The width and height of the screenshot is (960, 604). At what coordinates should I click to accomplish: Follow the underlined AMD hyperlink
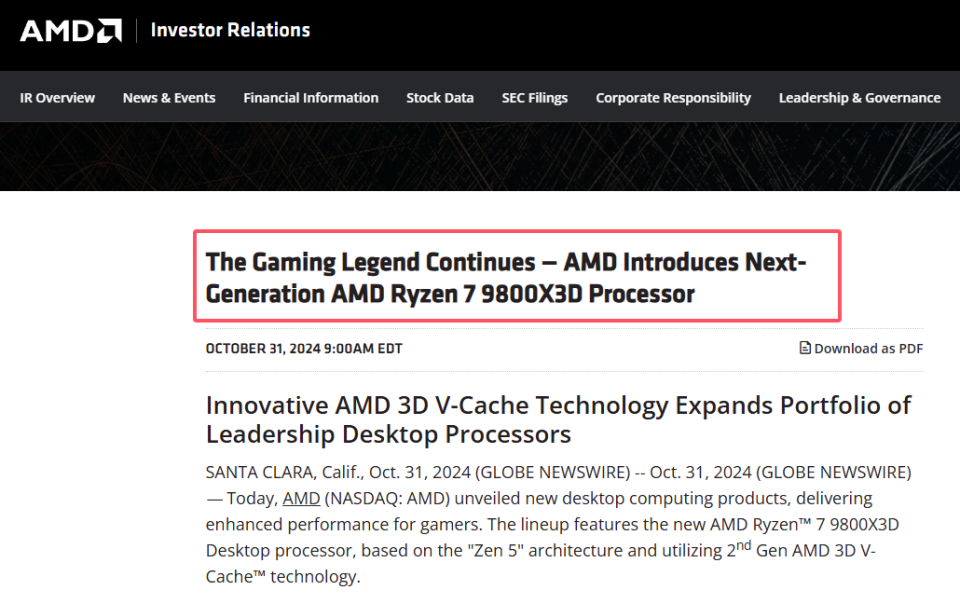tap(301, 498)
